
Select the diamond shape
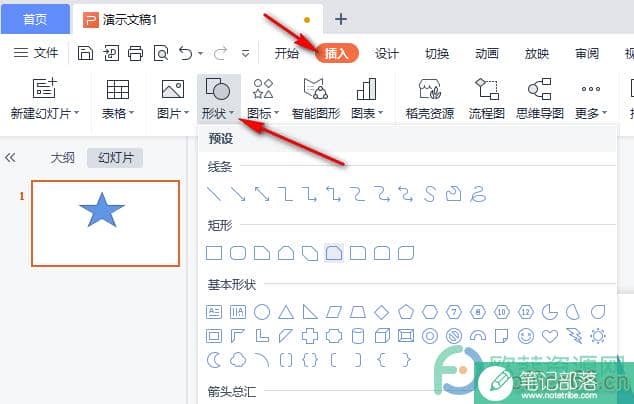tap(382, 312)
